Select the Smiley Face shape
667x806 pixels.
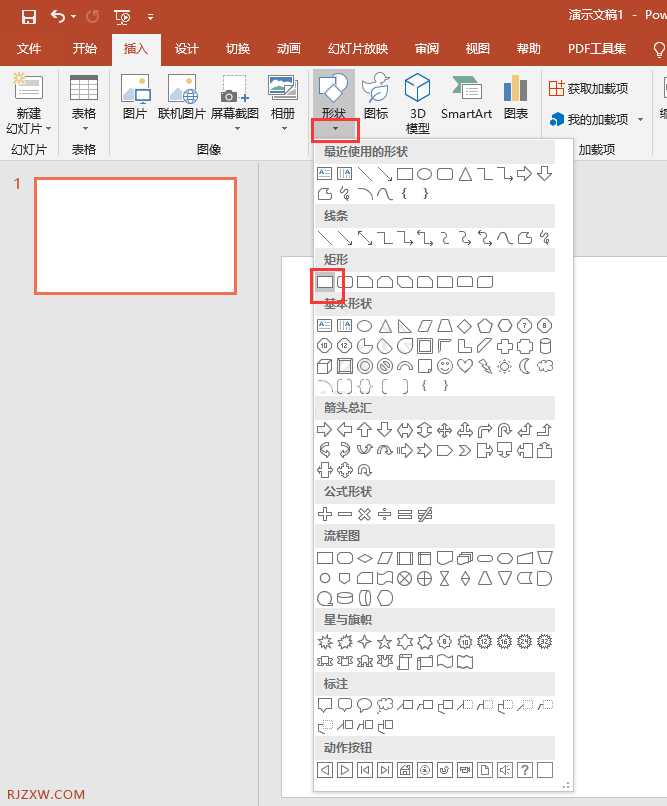click(x=444, y=366)
